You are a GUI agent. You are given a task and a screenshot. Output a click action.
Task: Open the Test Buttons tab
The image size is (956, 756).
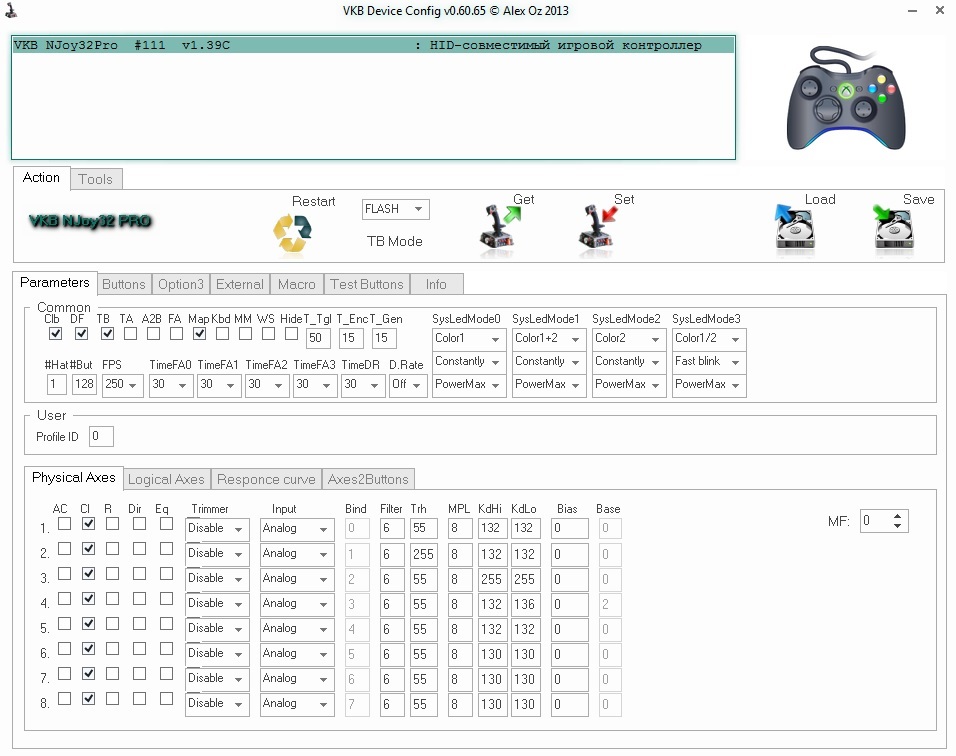click(x=366, y=284)
